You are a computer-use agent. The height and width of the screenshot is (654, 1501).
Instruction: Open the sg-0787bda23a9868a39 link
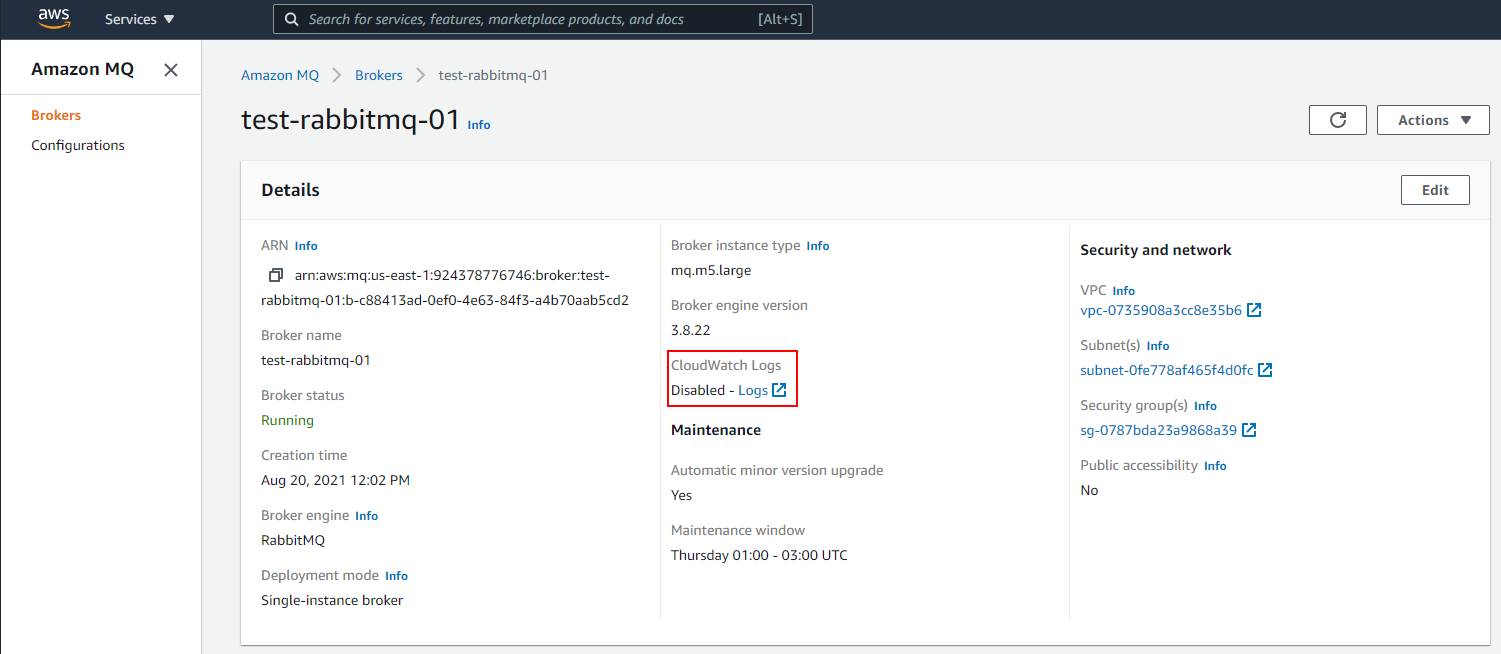pos(1159,430)
